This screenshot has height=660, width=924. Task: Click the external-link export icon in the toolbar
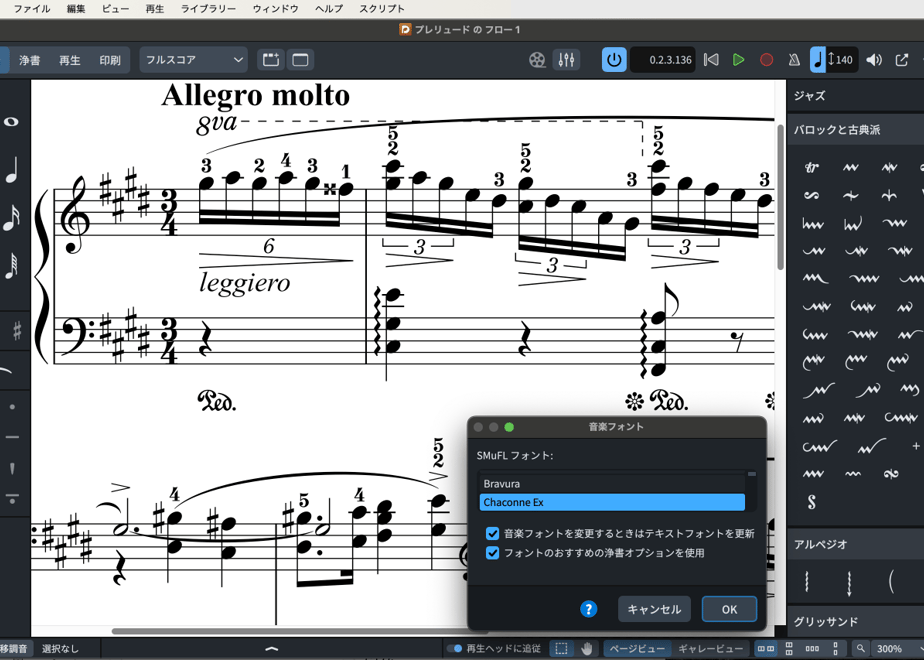coord(902,60)
